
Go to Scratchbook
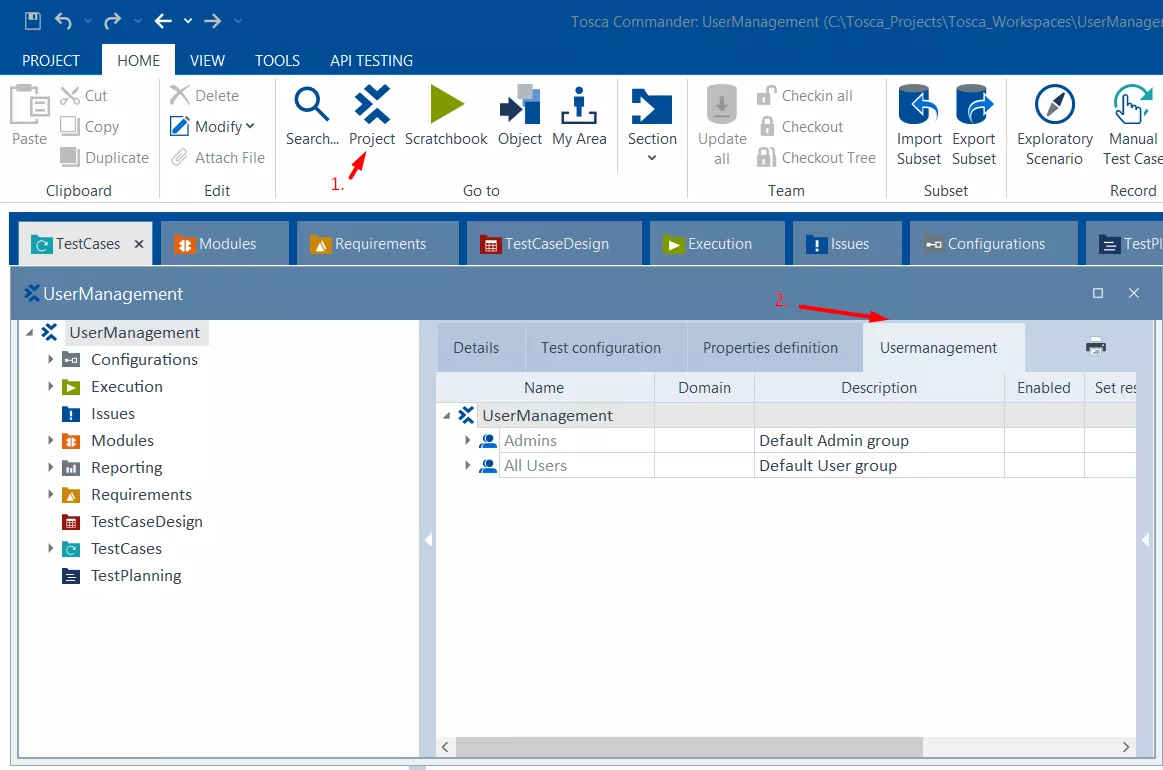coord(446,116)
